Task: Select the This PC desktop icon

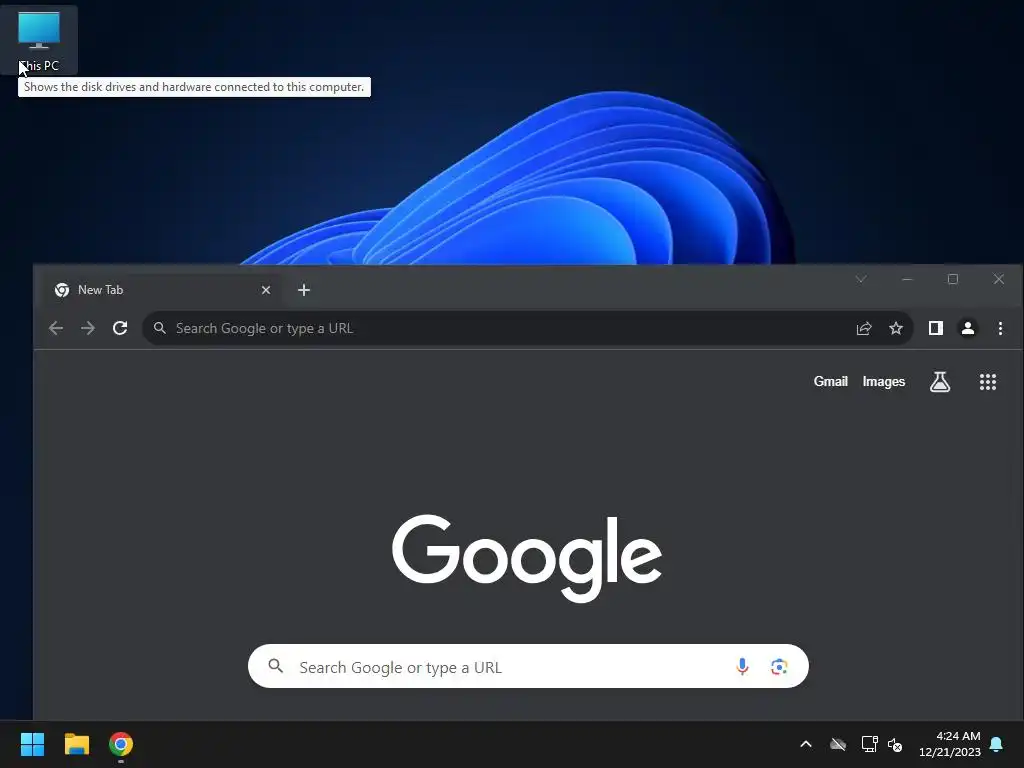Action: tap(39, 40)
